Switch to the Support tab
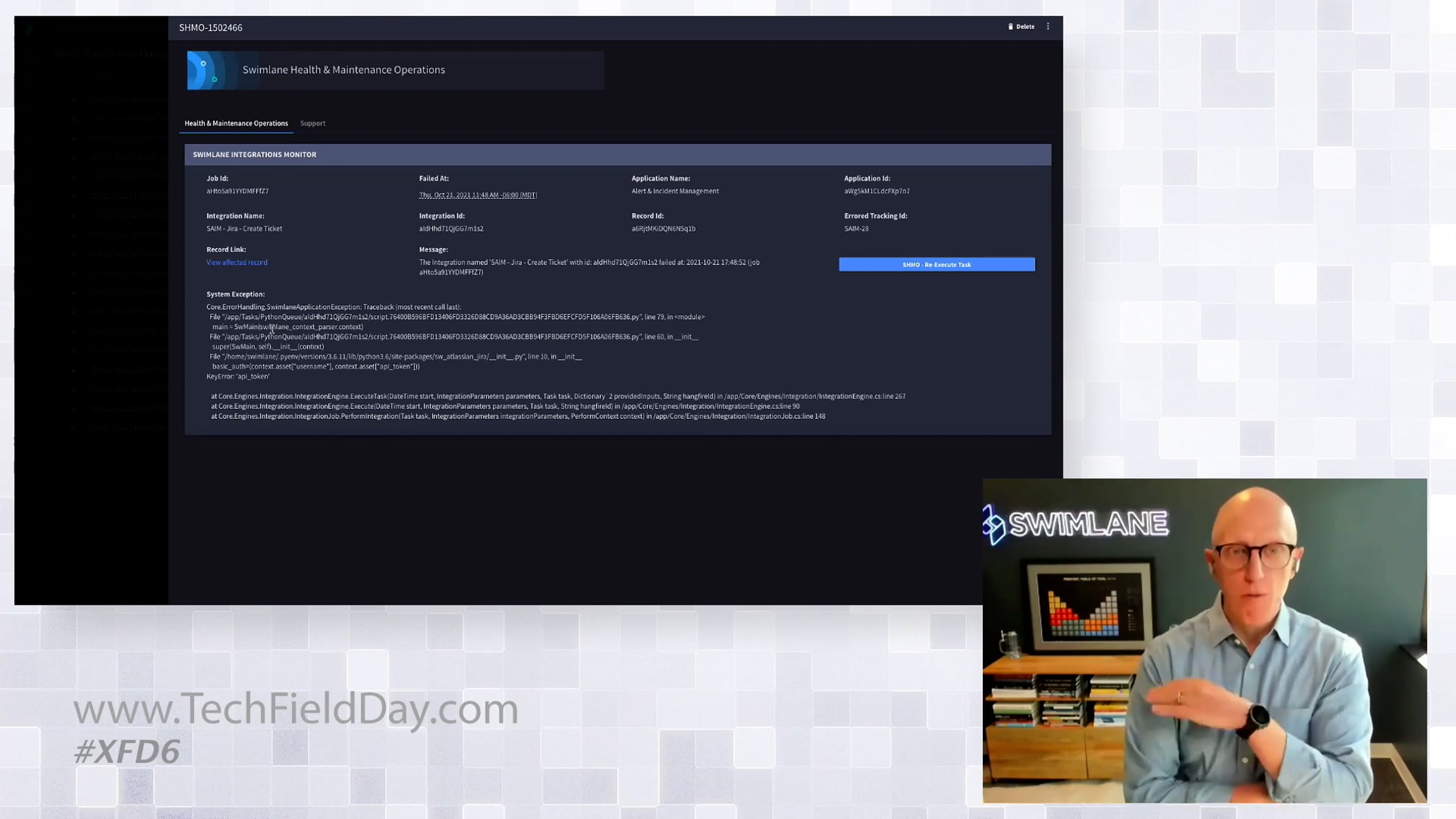Image resolution: width=1456 pixels, height=819 pixels. 312,123
